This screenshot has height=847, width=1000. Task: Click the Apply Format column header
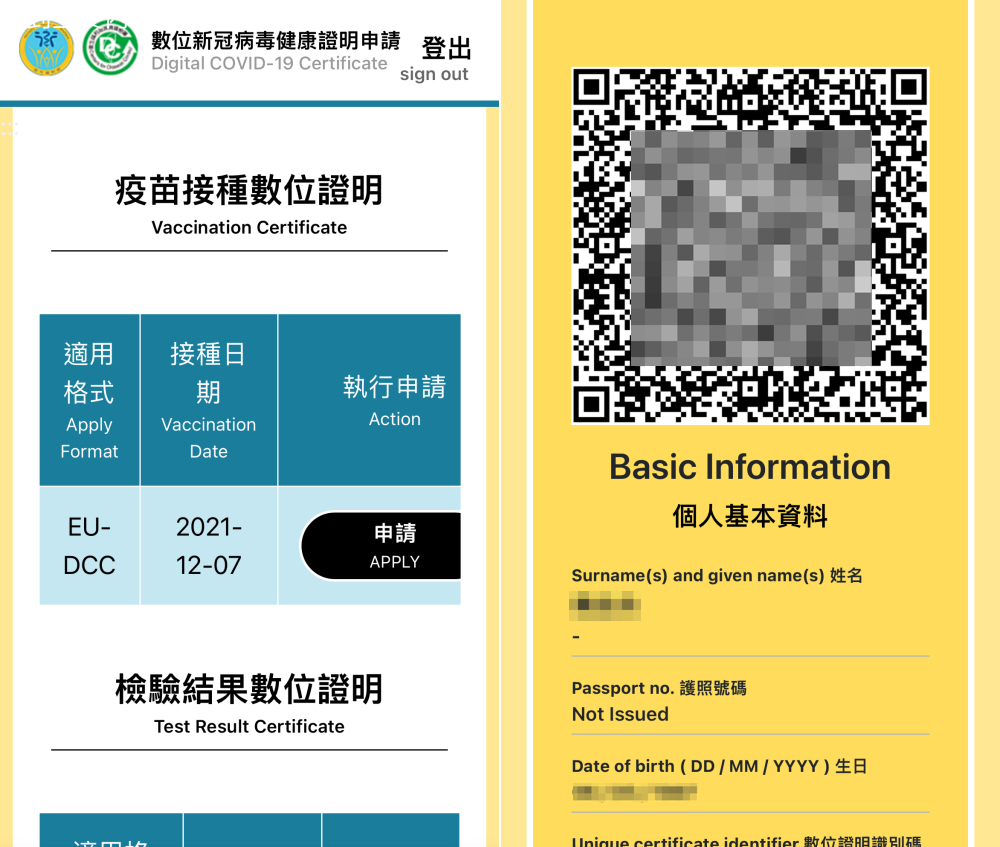pyautogui.click(x=89, y=400)
